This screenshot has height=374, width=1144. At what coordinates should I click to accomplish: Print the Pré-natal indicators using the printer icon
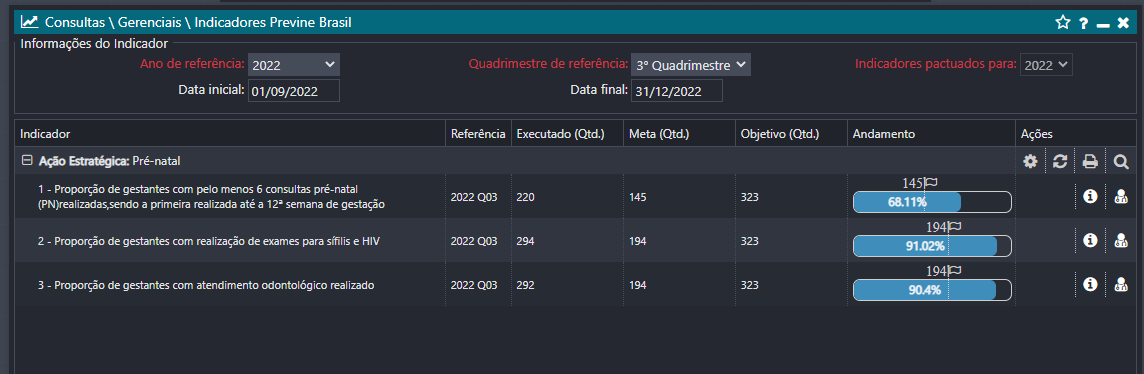[x=1090, y=161]
